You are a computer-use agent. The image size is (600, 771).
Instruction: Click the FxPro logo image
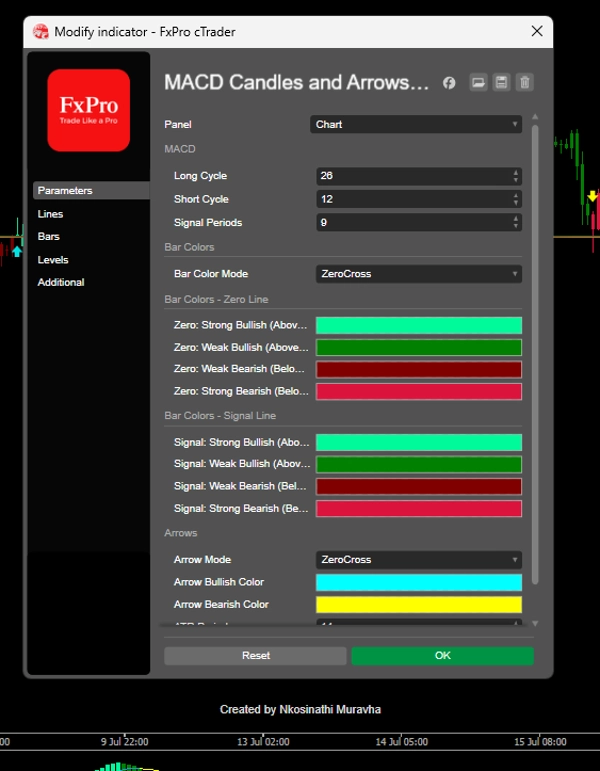click(89, 110)
